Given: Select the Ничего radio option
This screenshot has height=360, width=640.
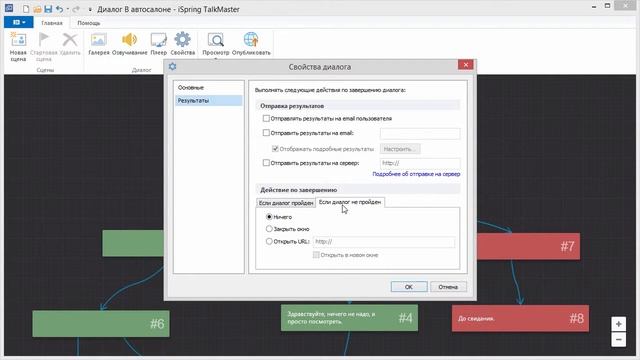Looking at the screenshot, I should (269, 217).
